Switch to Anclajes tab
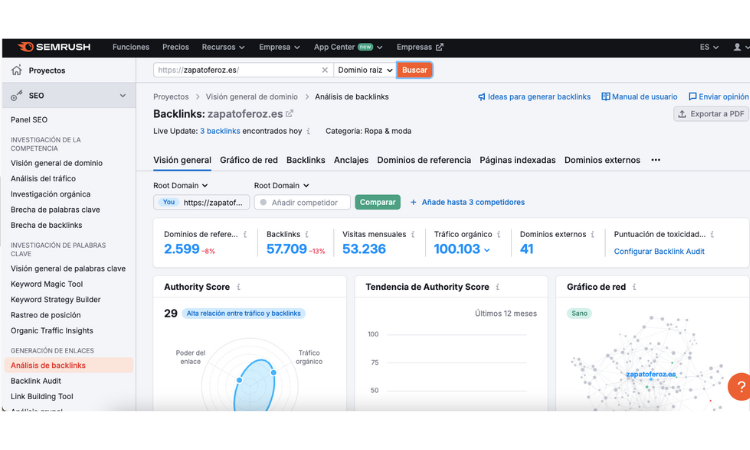 tap(351, 160)
